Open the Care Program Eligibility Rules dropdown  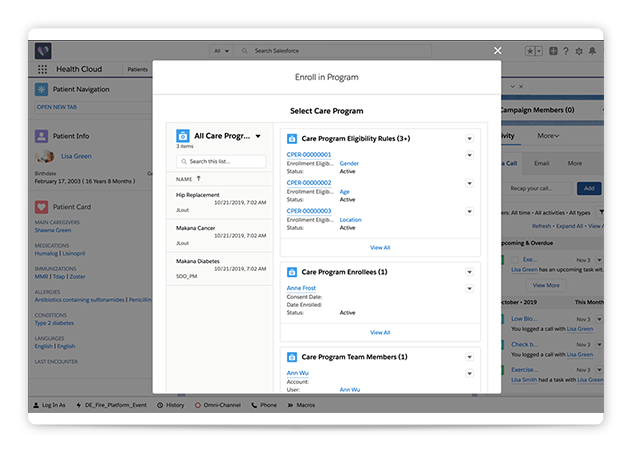(469, 138)
